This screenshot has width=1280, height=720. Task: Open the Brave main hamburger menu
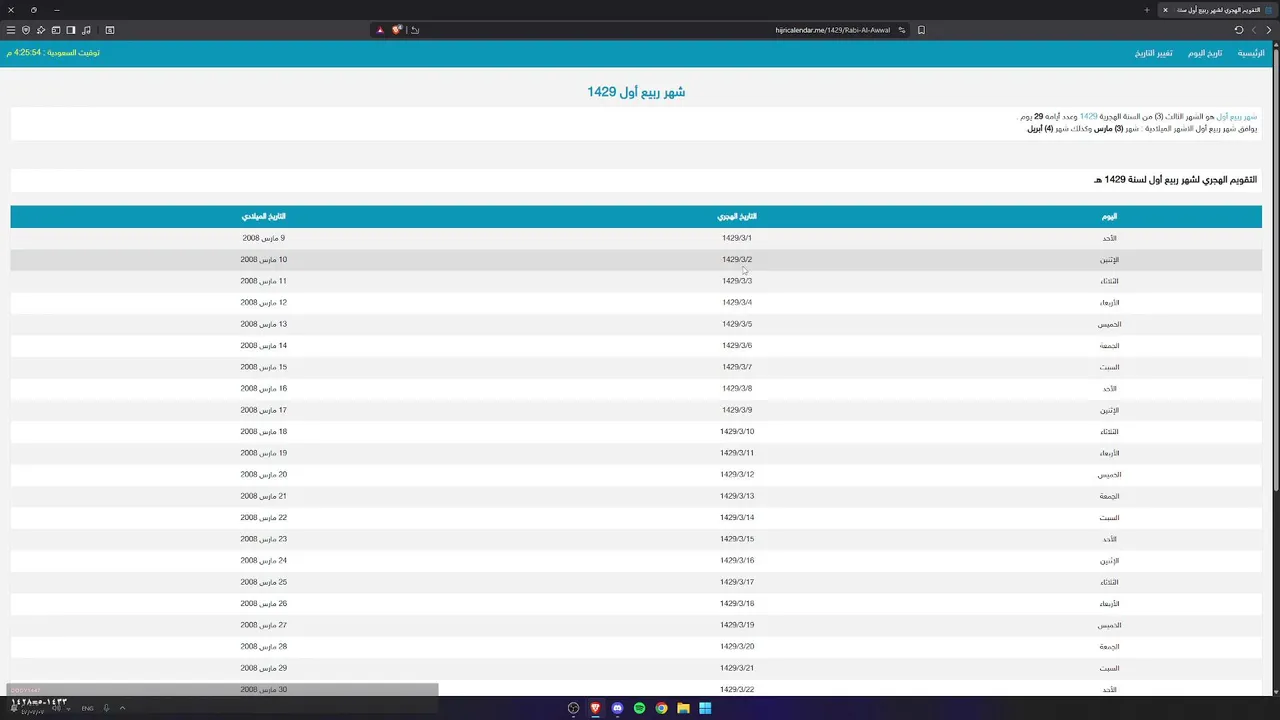[x=11, y=30]
